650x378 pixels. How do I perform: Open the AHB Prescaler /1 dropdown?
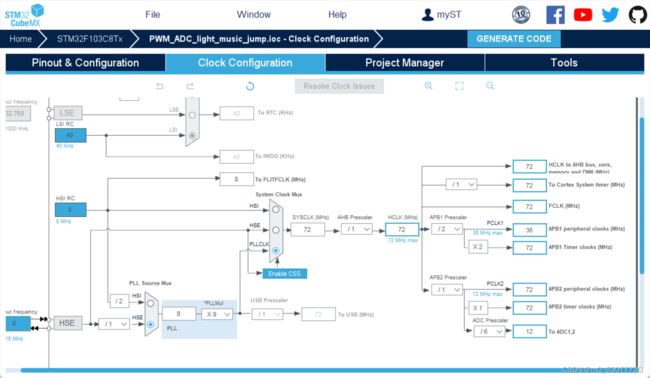point(357,229)
